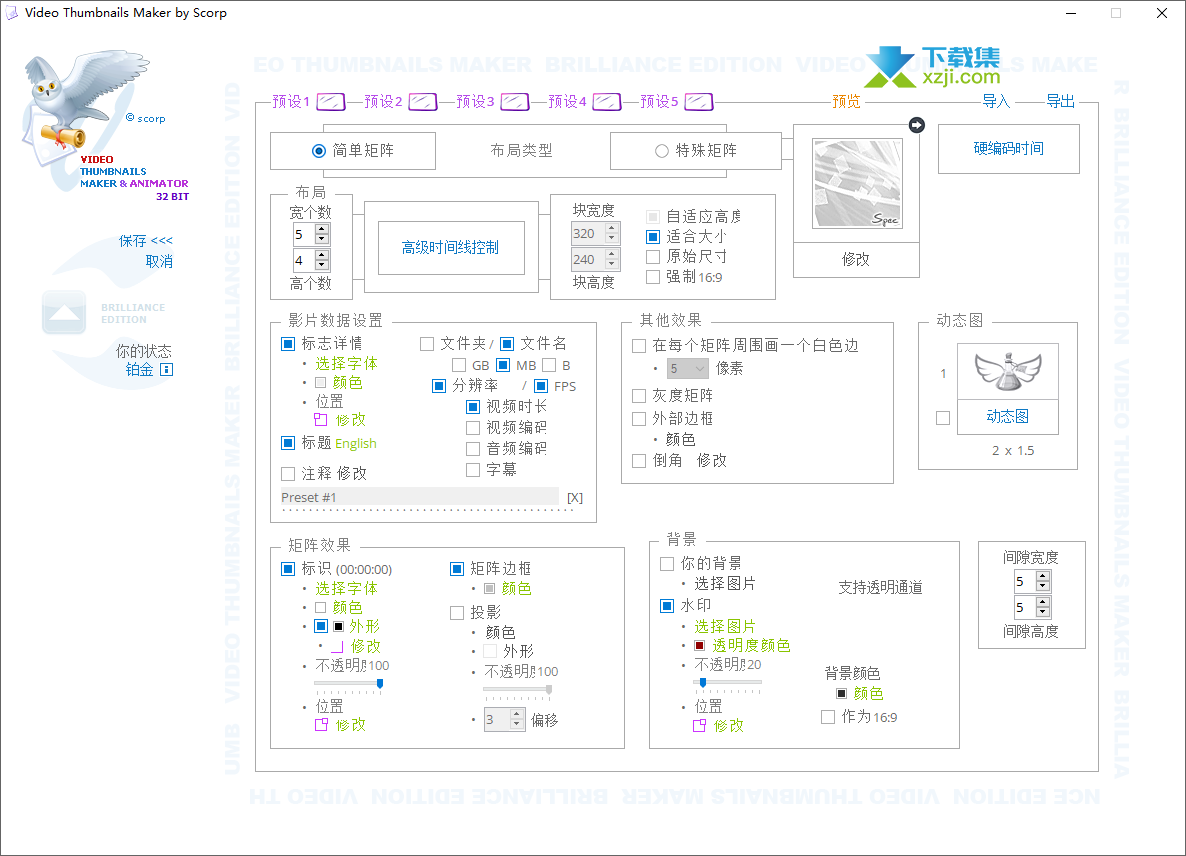Viewport: 1186px width, 856px height.
Task: Switch to the 预设5 tab
Action: 660,101
